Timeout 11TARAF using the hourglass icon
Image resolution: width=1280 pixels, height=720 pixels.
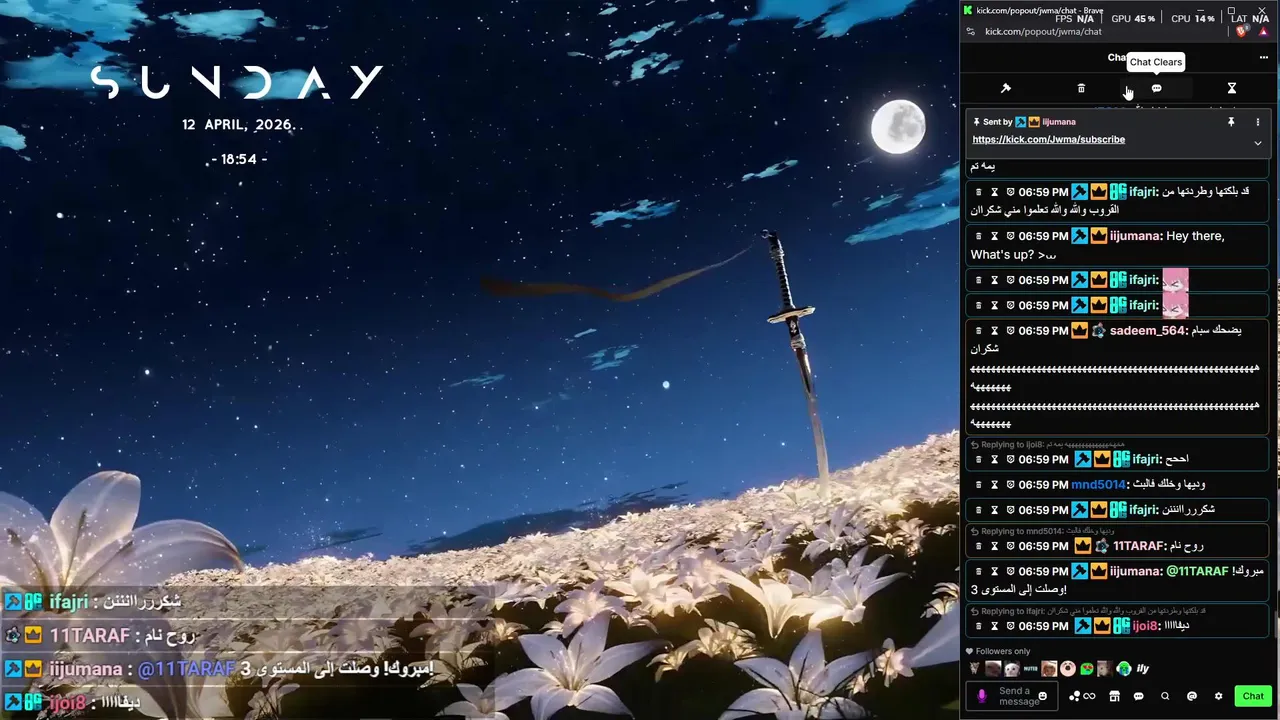click(994, 547)
